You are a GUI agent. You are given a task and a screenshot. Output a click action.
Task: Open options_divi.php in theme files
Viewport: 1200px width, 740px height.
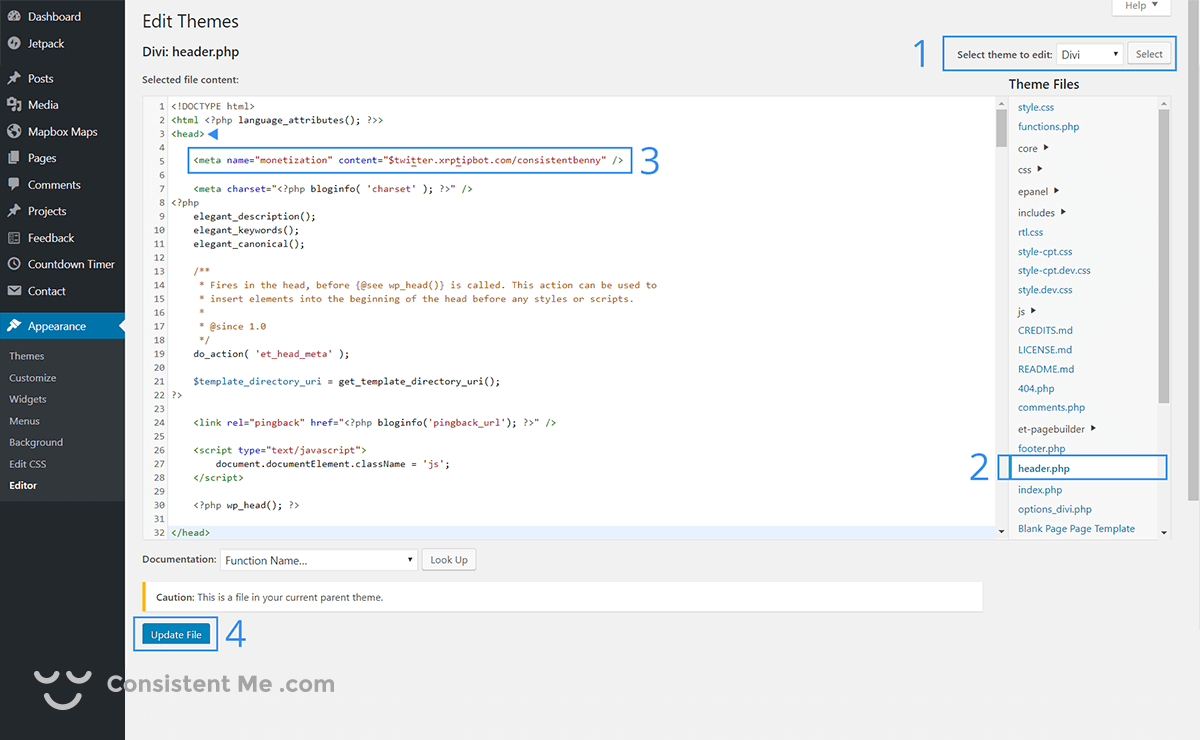tap(1055, 509)
